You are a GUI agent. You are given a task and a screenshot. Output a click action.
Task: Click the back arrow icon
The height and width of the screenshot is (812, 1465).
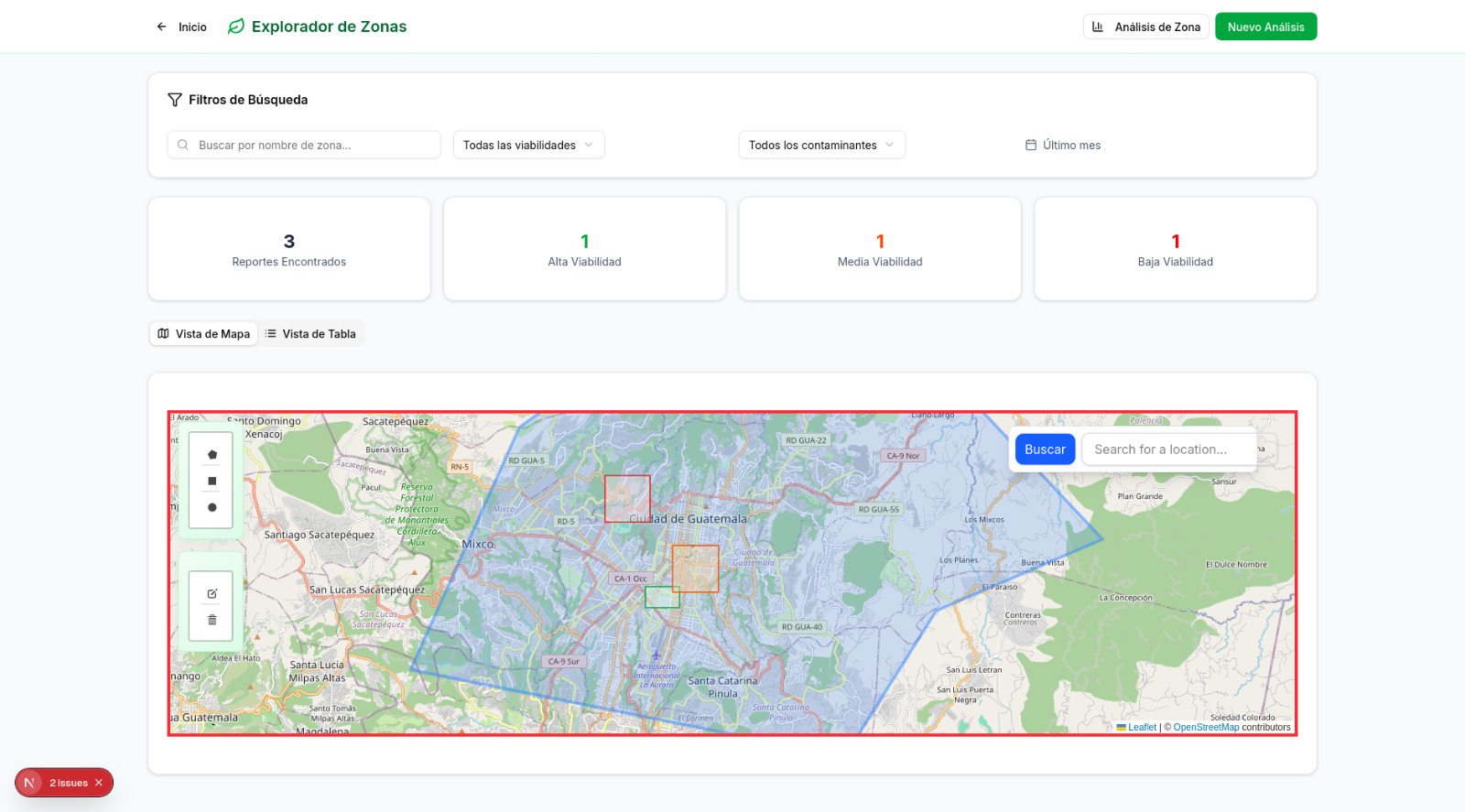(161, 27)
